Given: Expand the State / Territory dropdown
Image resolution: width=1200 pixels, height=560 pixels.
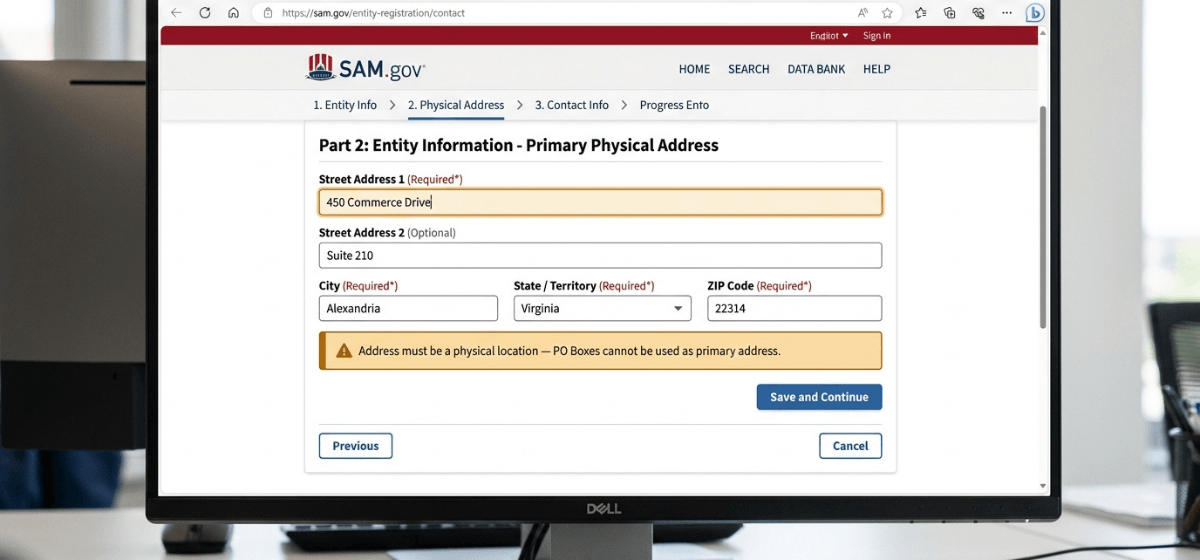Looking at the screenshot, I should tap(602, 308).
